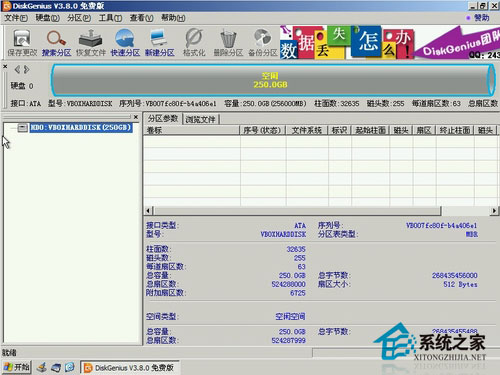Click the first quick launch icon in taskbar
The image size is (500, 375).
click(42, 367)
